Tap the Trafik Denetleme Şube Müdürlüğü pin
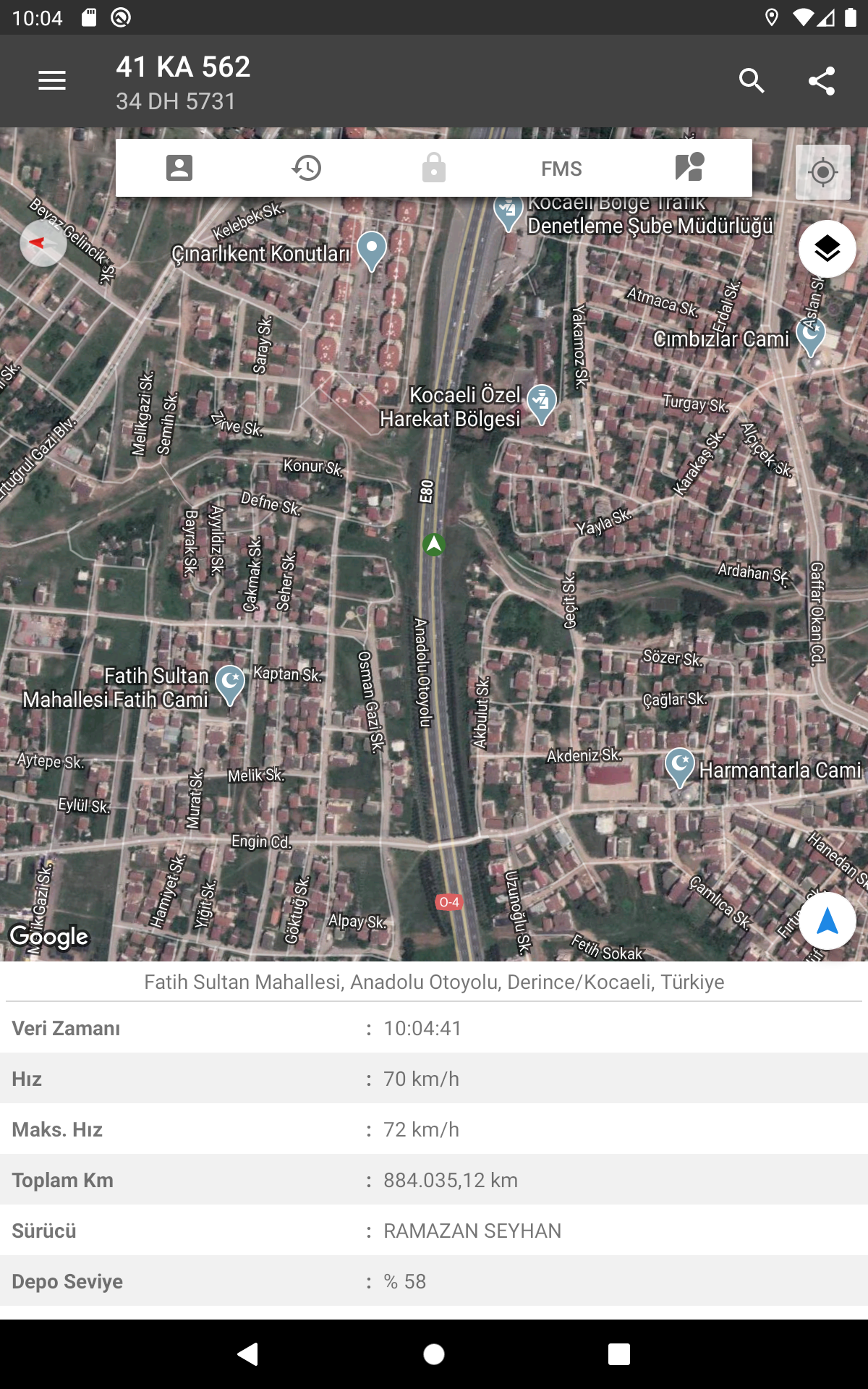Image resolution: width=868 pixels, height=1389 pixels. [x=509, y=213]
